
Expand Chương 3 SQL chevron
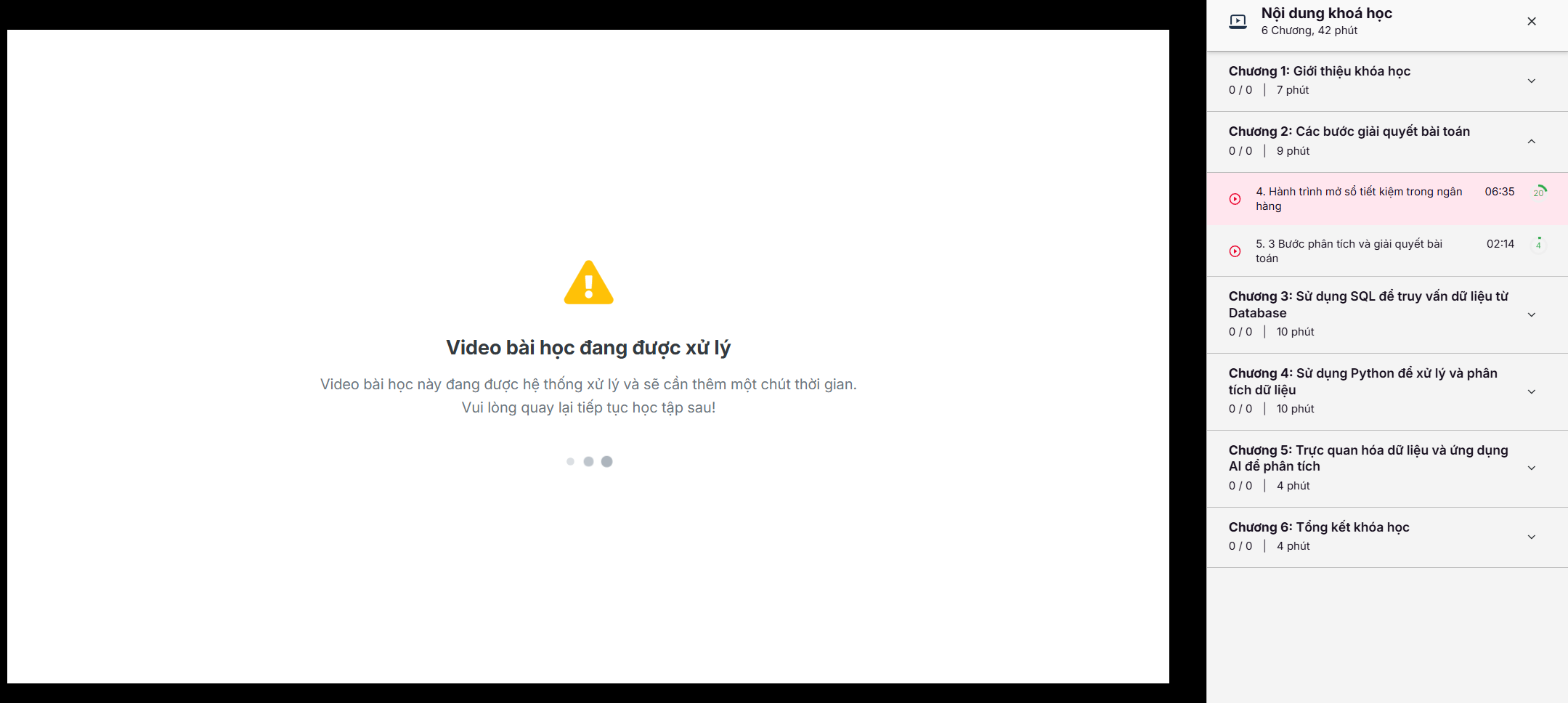pos(1532,314)
